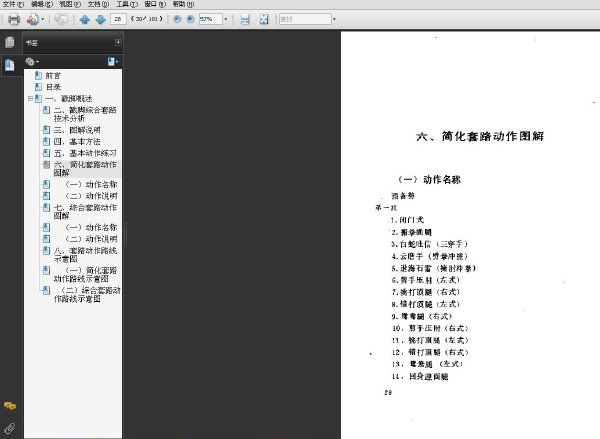Image resolution: width=600 pixels, height=439 pixels.
Task: Click the bookmark icon beside 八、套路动作路线示意图
Action: pyautogui.click(x=46, y=251)
